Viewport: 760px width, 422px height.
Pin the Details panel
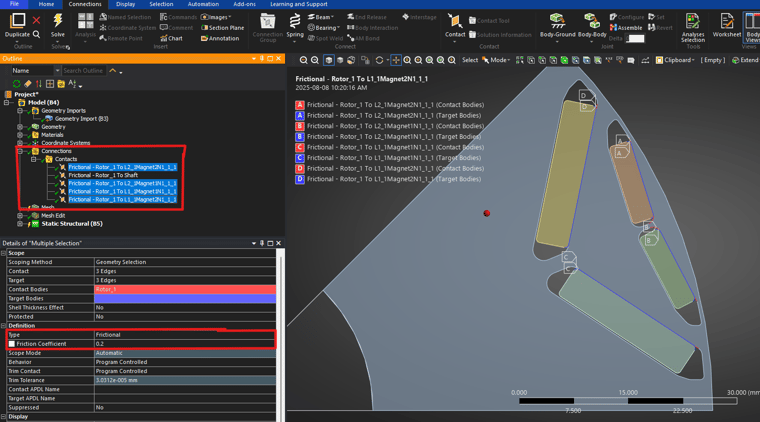[x=262, y=243]
